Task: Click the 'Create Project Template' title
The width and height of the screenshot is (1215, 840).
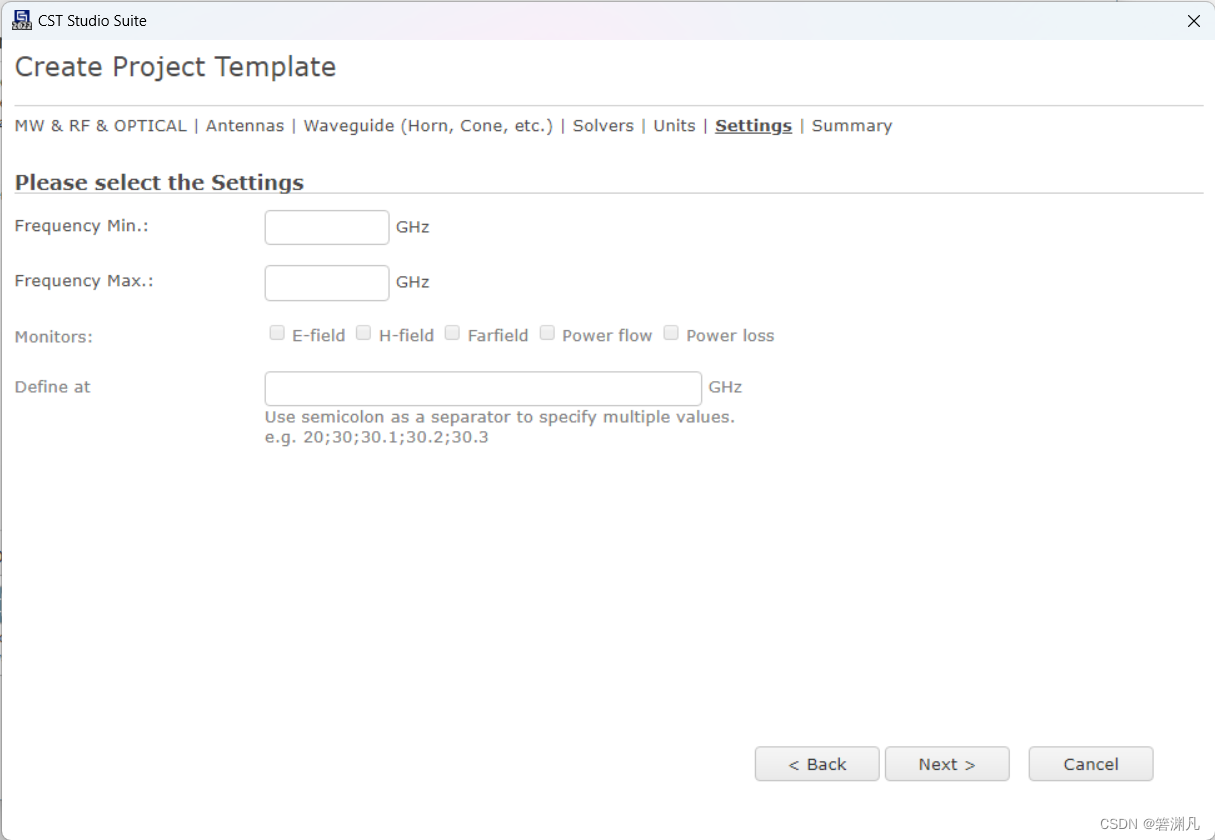Action: (175, 67)
